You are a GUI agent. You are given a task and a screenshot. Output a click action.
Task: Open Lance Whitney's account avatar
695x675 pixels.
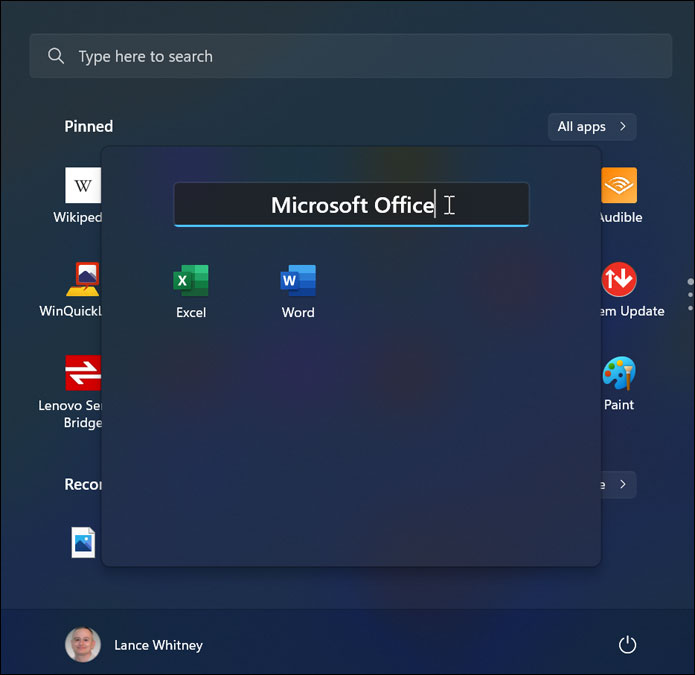(x=83, y=644)
